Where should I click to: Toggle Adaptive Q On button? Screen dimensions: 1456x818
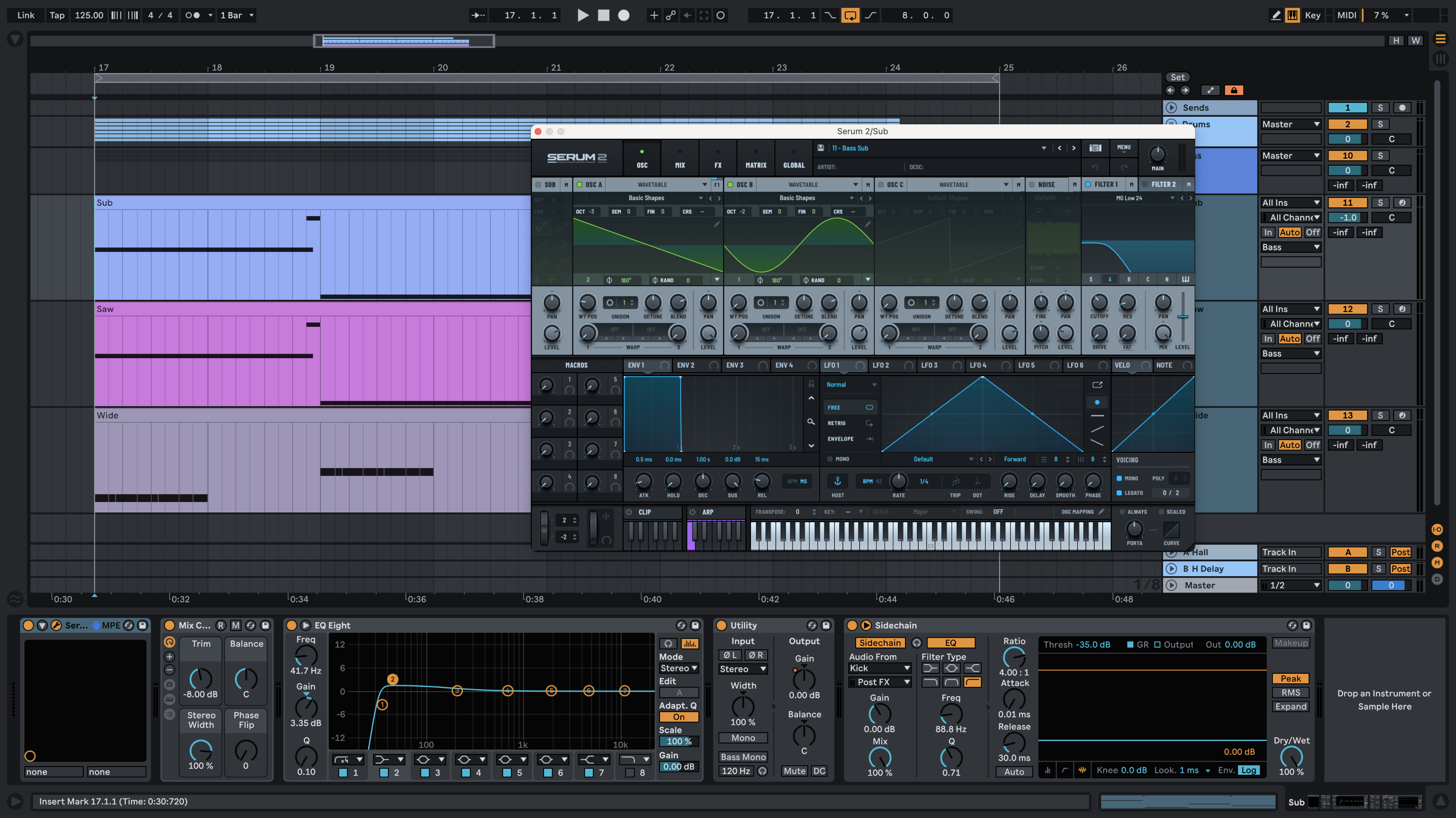pyautogui.click(x=678, y=717)
